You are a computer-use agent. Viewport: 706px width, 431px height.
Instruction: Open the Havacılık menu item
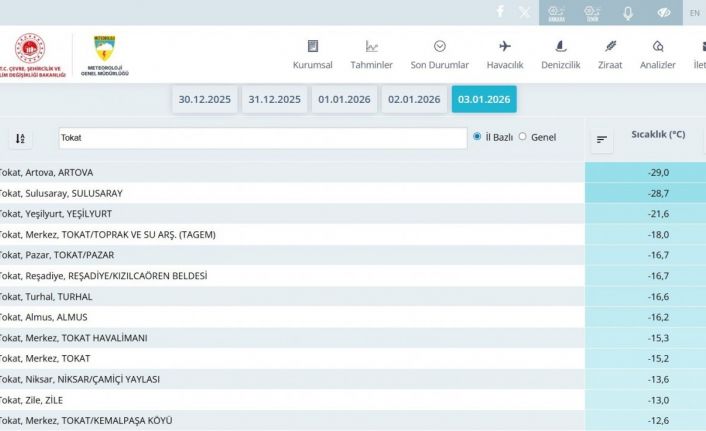(504, 55)
